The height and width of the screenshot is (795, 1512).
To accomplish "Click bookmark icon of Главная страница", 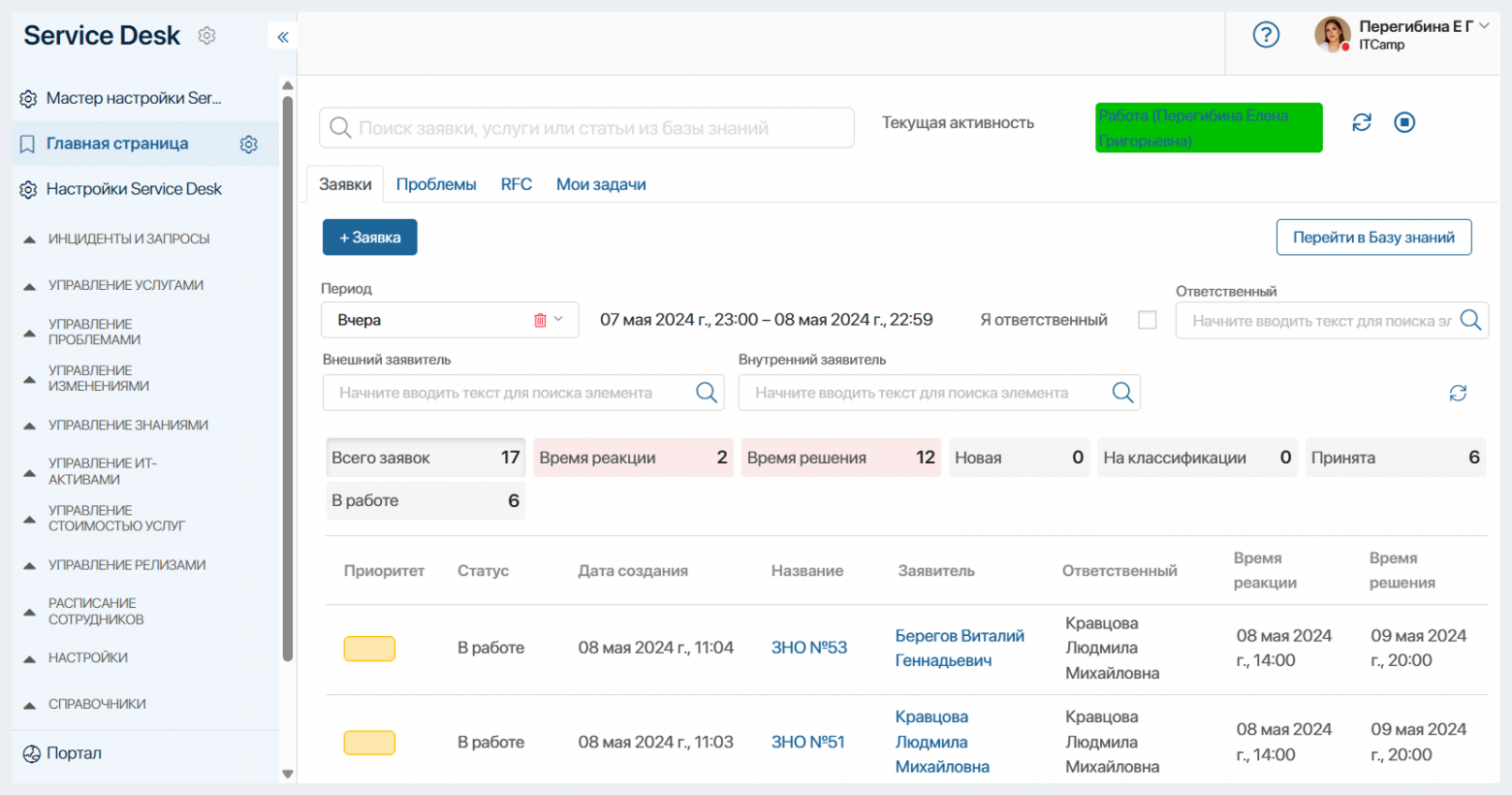I will click(x=28, y=144).
